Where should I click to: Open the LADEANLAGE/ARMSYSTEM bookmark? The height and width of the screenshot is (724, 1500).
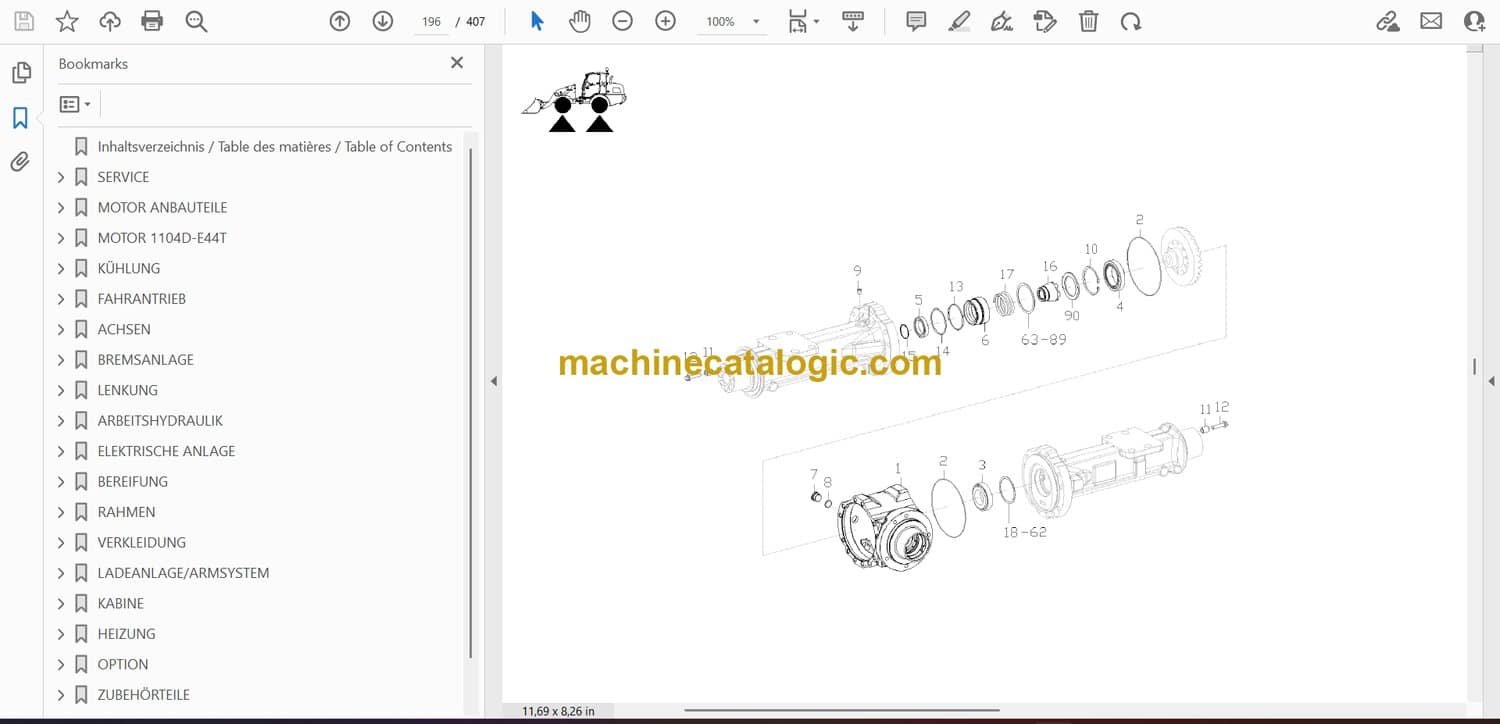coord(183,574)
